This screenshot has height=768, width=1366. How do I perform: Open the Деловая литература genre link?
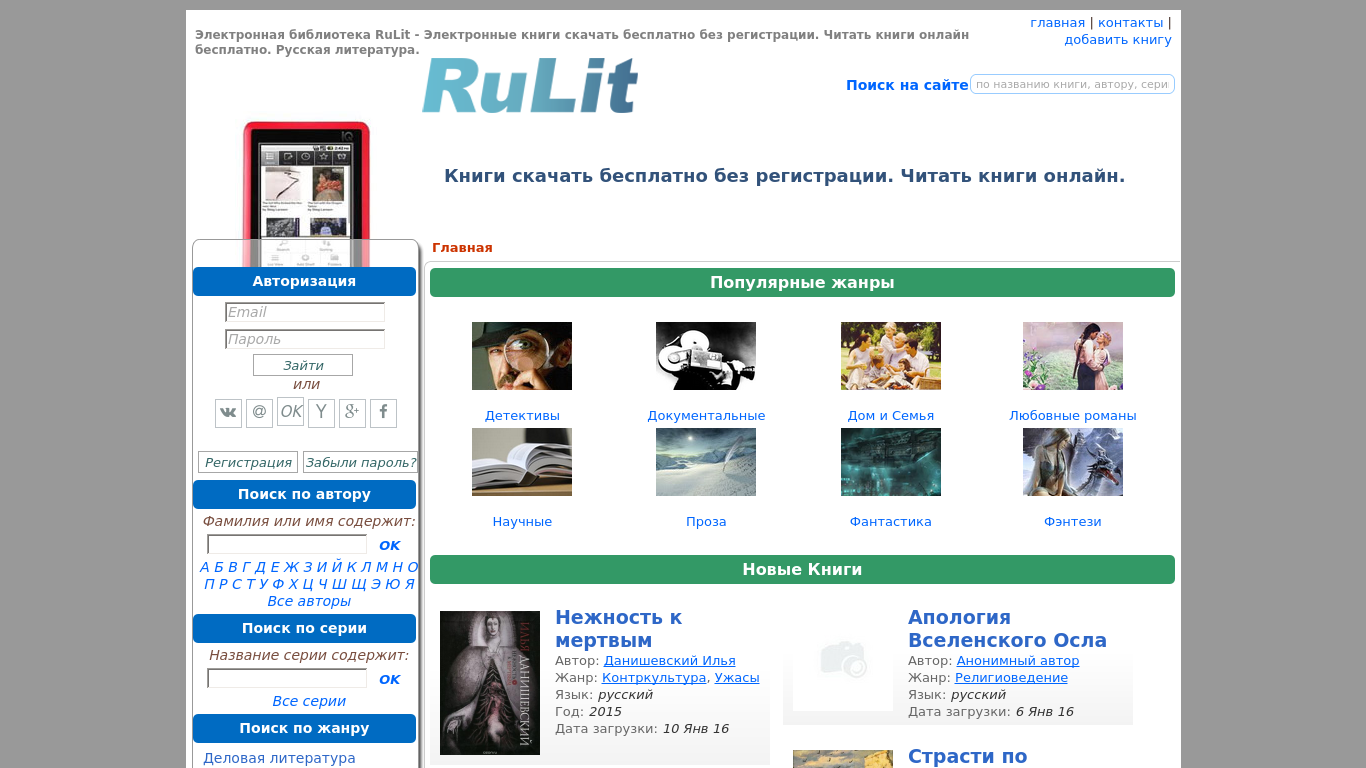pos(279,758)
